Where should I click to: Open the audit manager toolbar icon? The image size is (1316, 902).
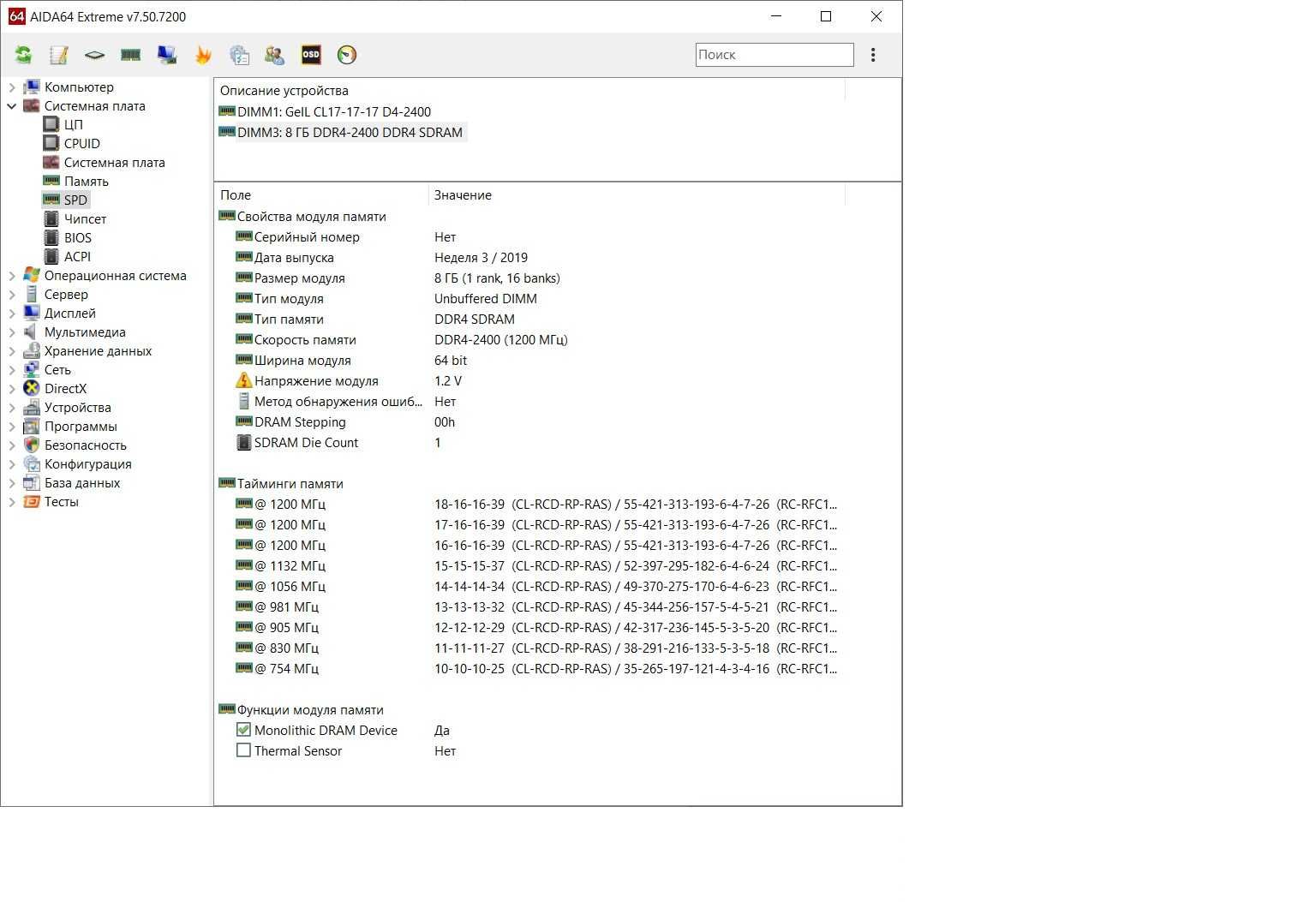tap(239, 55)
